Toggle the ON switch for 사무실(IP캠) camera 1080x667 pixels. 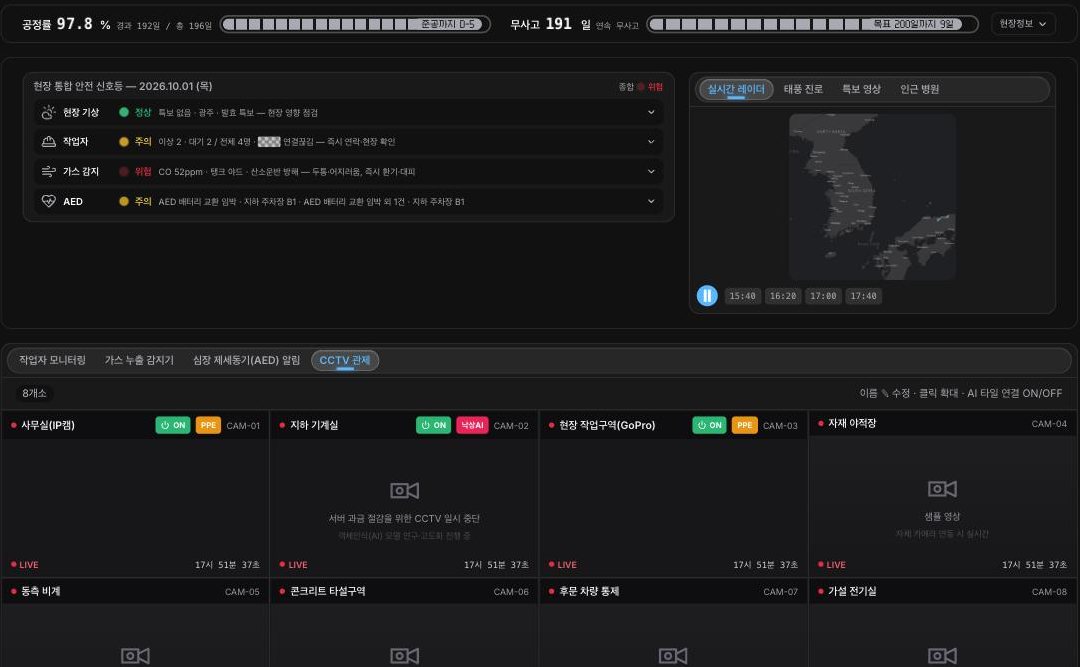173,425
